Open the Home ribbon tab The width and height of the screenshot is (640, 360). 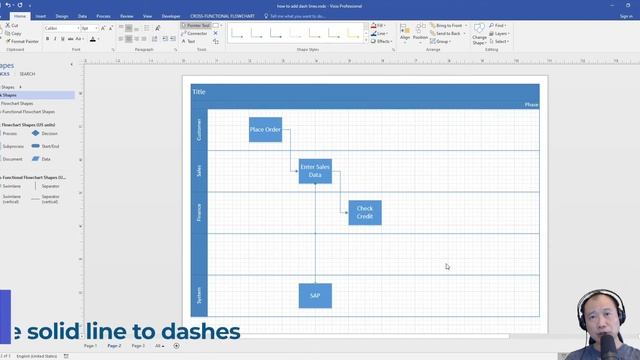[20, 16]
